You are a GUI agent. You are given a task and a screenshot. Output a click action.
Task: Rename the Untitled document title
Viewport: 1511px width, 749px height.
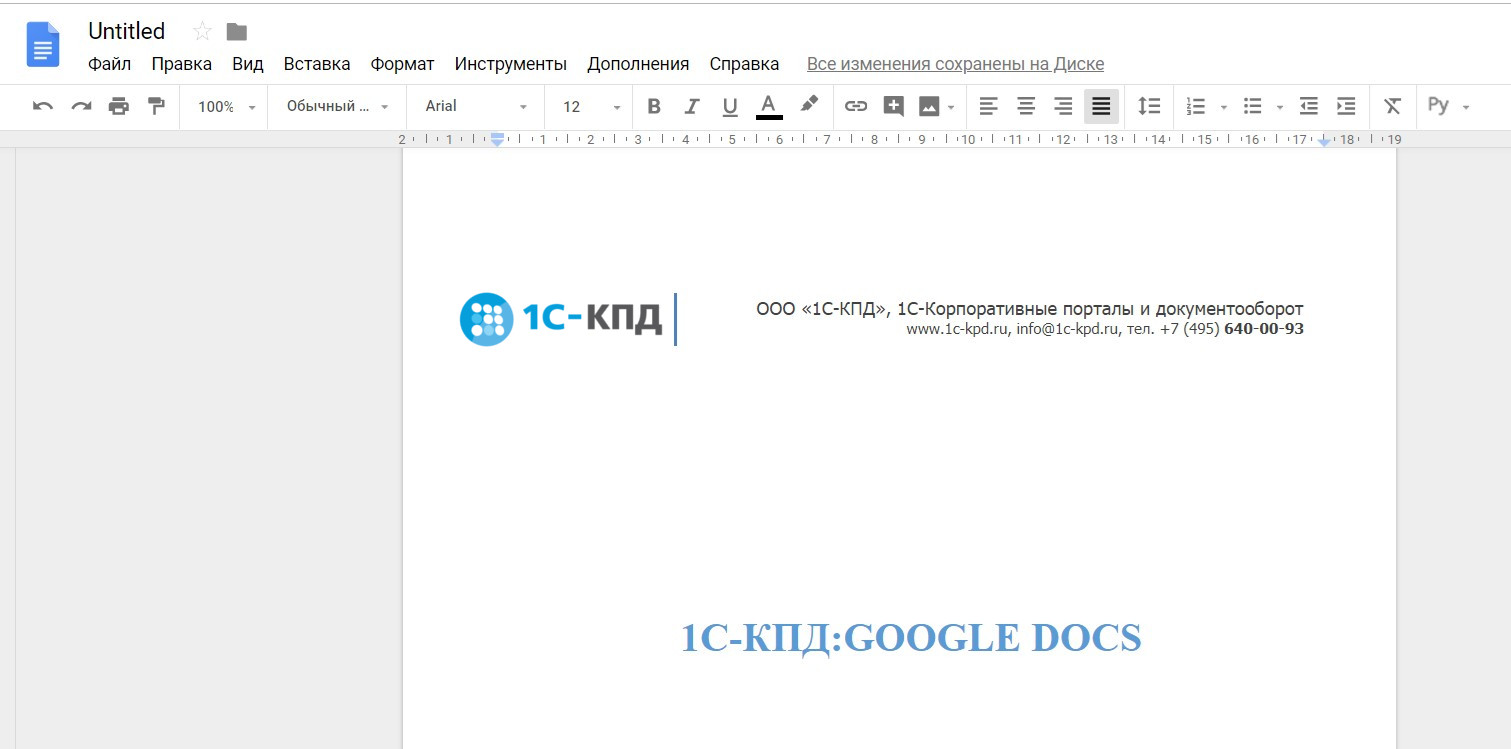pyautogui.click(x=126, y=31)
